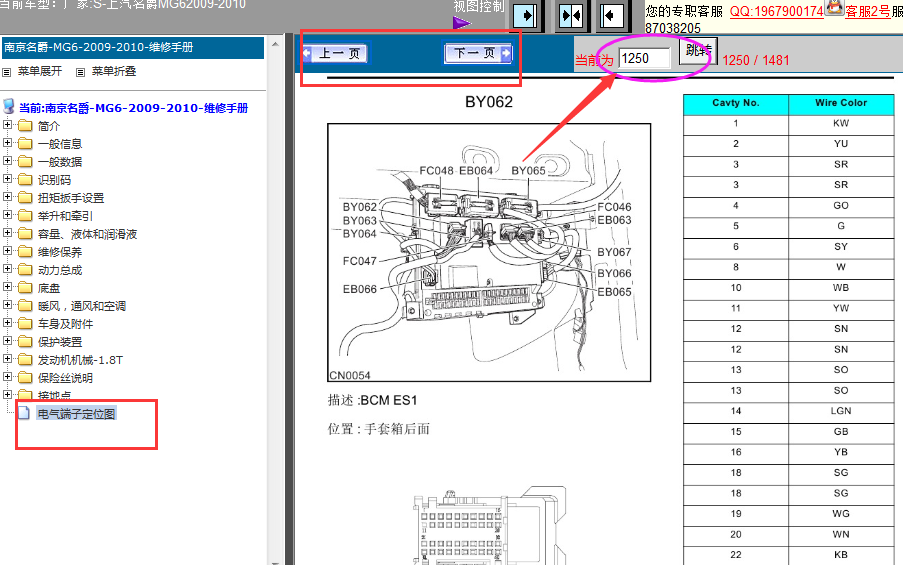This screenshot has width=903, height=565.
Task: Open the 底盘 folder label
Action: [x=49, y=288]
